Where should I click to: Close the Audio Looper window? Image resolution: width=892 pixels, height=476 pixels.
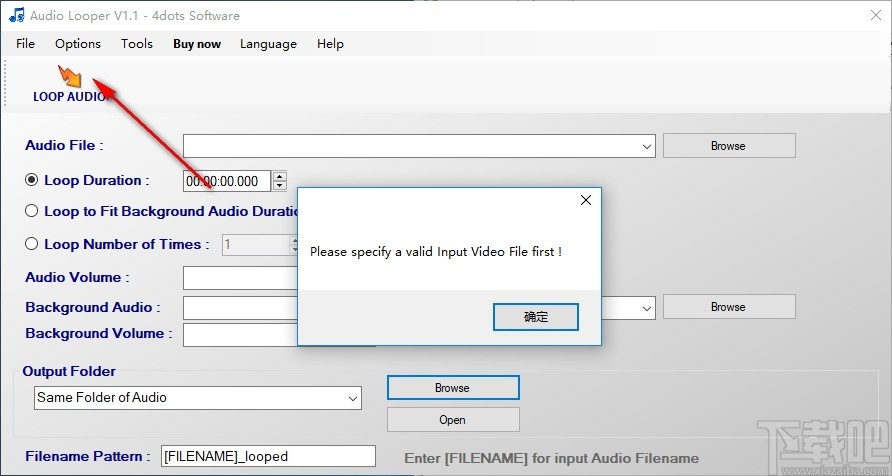click(x=876, y=15)
